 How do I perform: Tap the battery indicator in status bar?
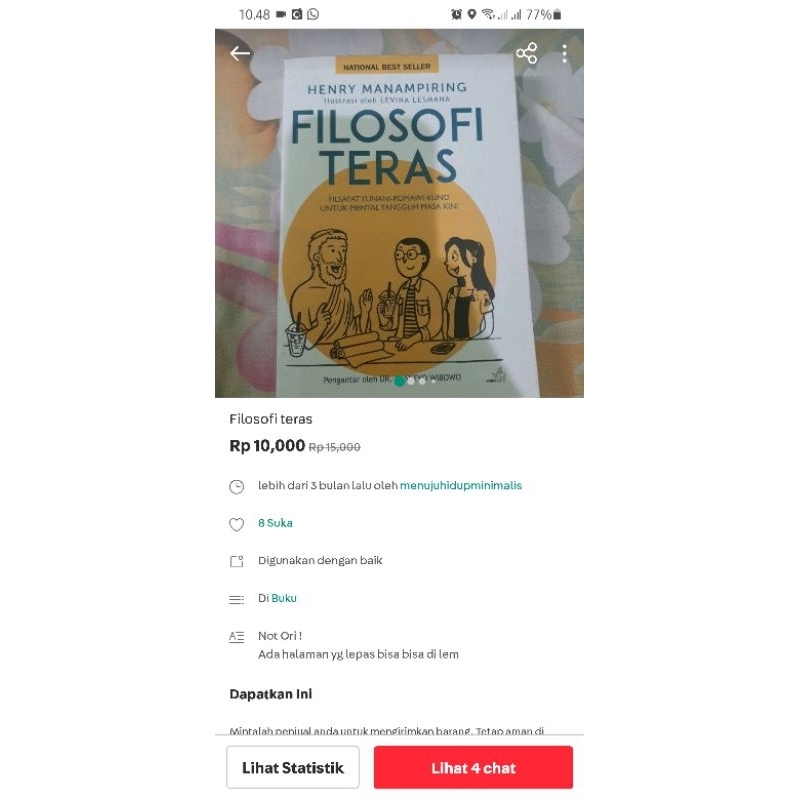[558, 14]
